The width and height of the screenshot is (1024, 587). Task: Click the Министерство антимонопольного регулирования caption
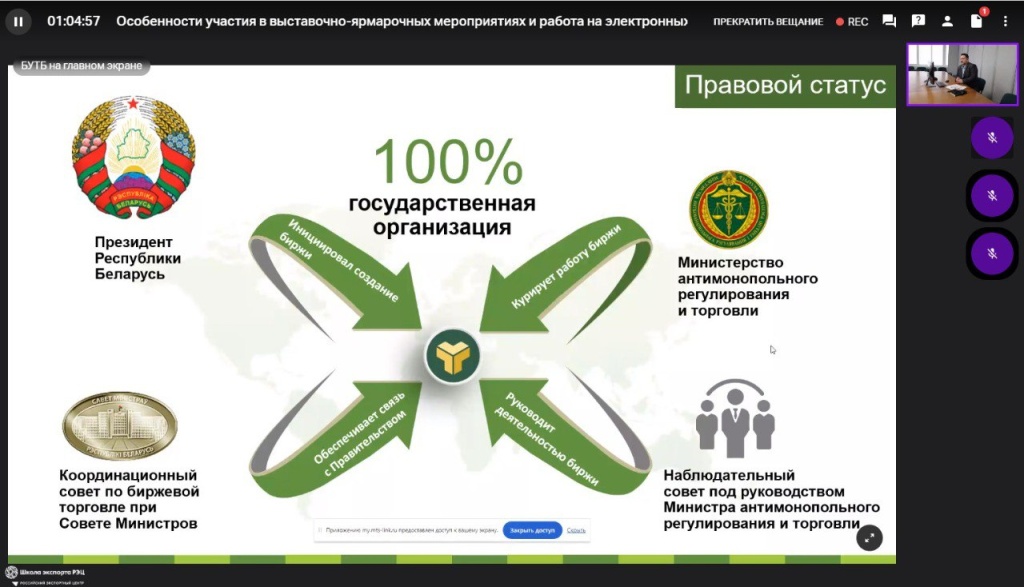click(747, 286)
